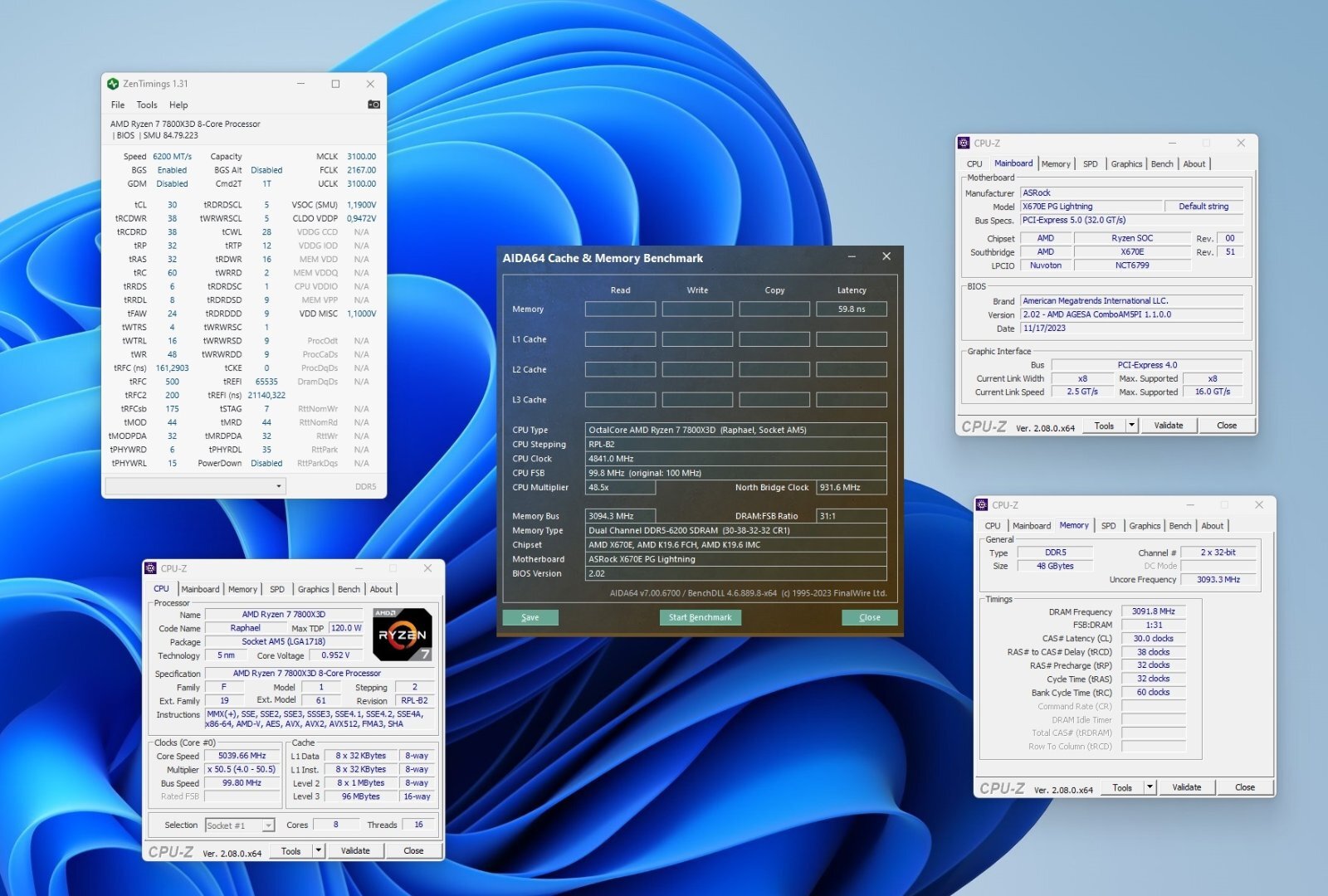
Task: Open the Help menu in ZenTimings
Action: click(x=178, y=105)
